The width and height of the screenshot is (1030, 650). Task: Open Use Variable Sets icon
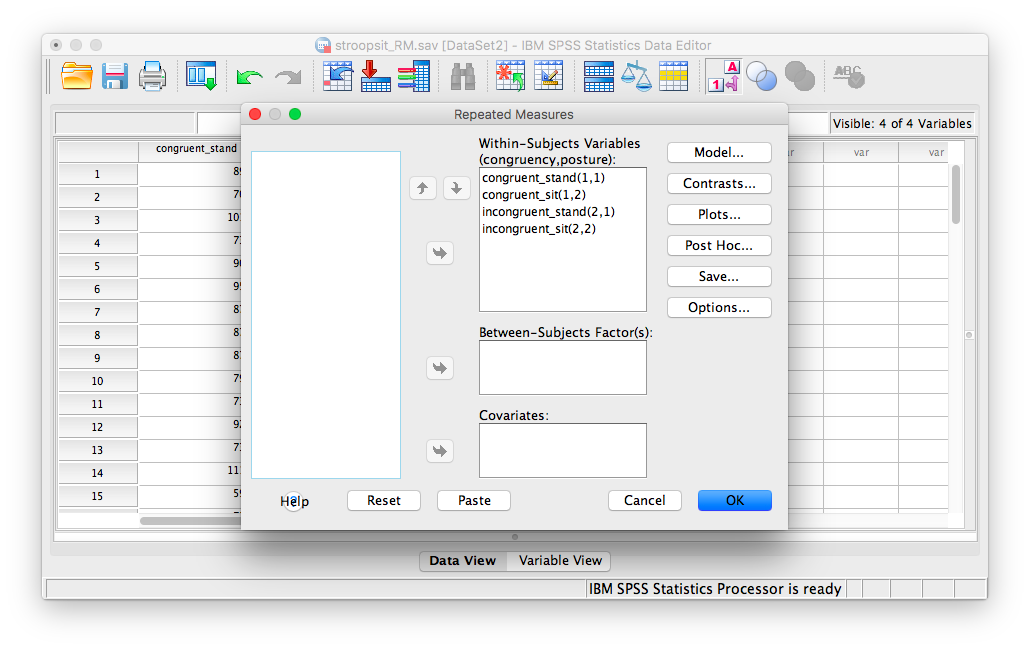point(762,76)
